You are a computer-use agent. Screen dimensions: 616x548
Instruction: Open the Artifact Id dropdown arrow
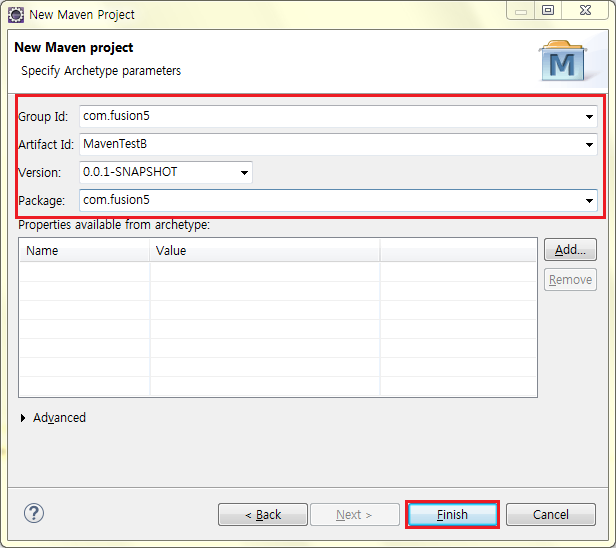589,145
